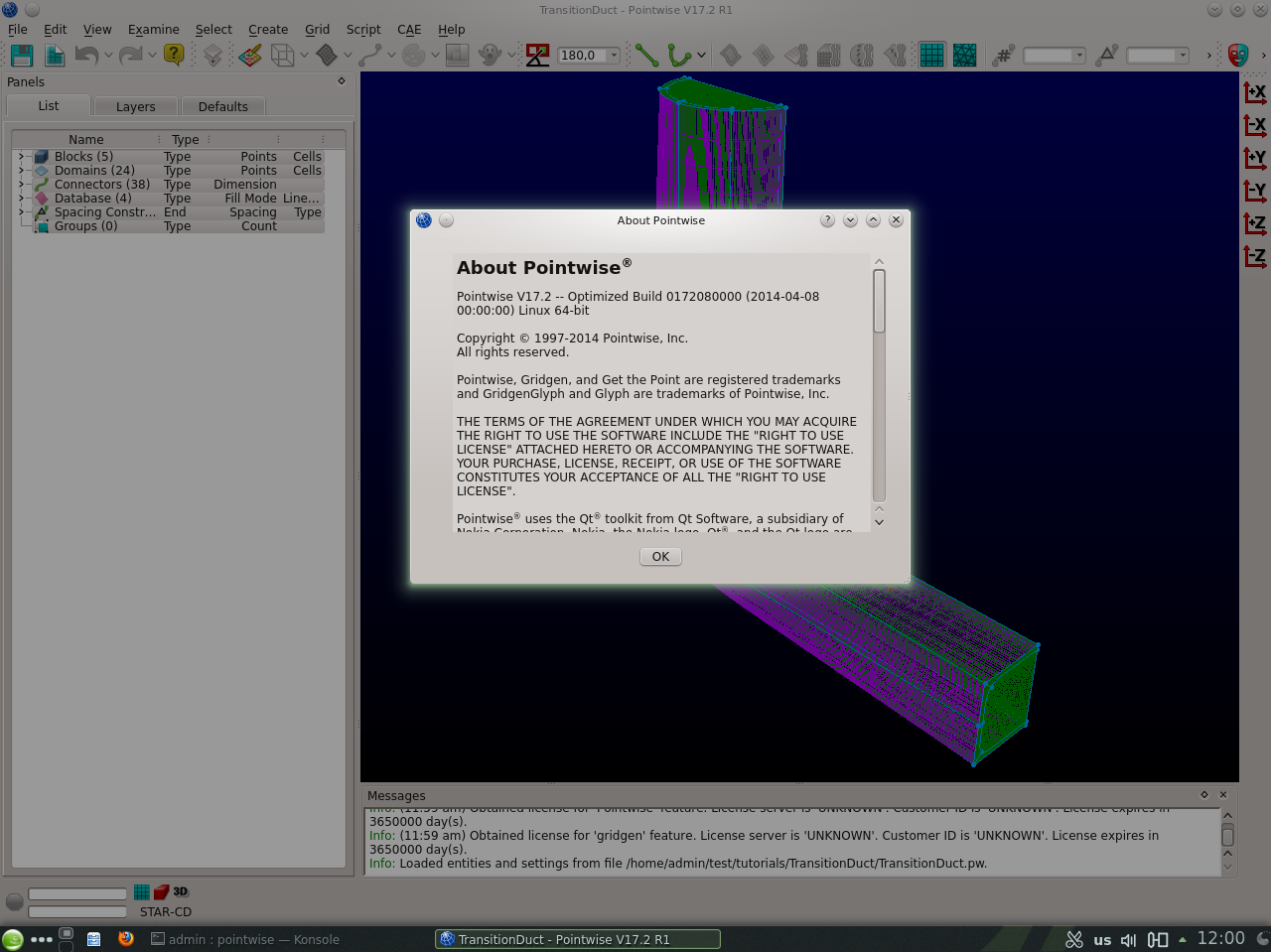
Task: Open the Redo history dropdown arrow
Action: click(x=152, y=56)
